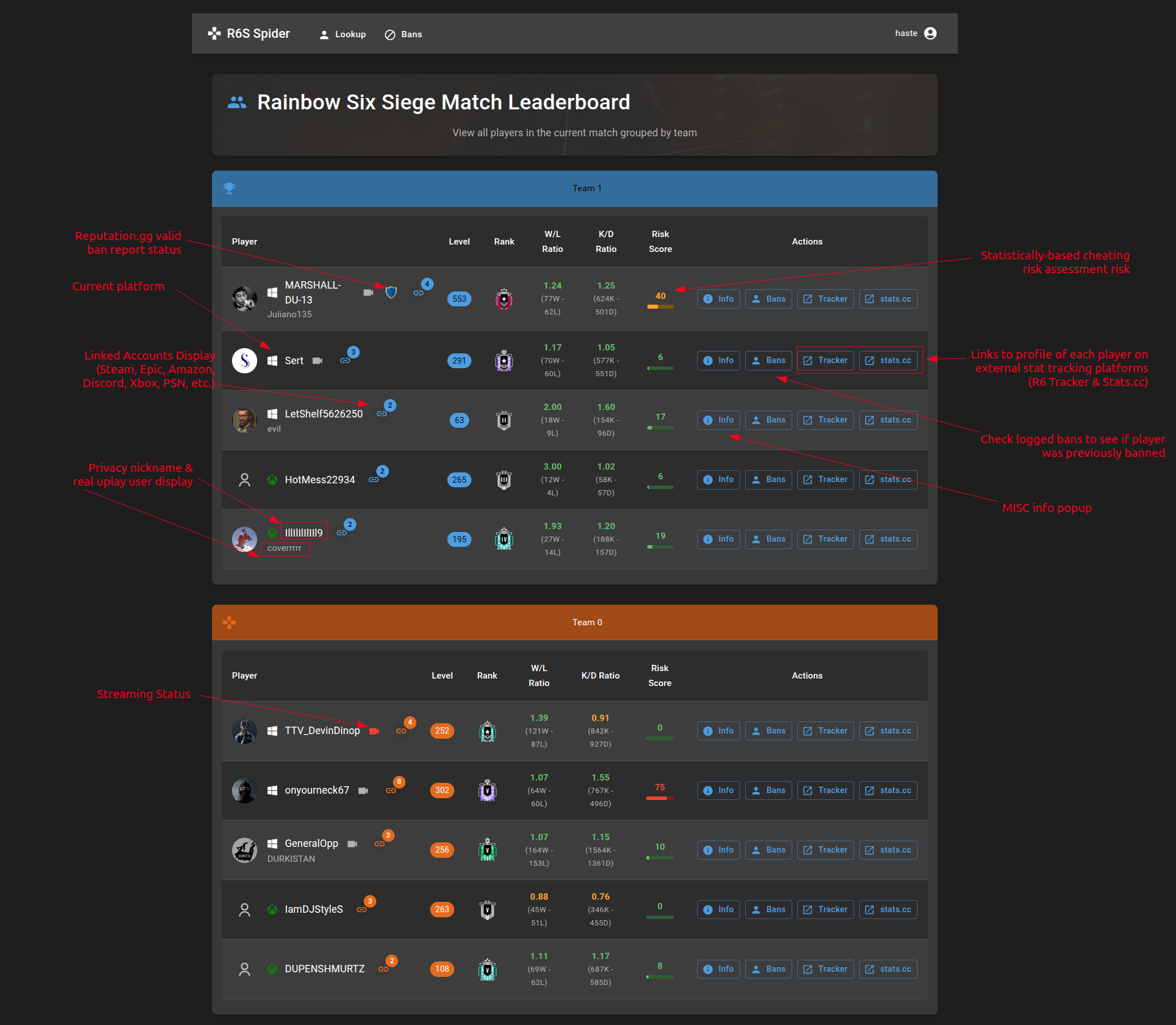Click Info button for MARSHALL-DU-13
Image resolution: width=1176 pixels, height=1025 pixels.
[x=718, y=299]
